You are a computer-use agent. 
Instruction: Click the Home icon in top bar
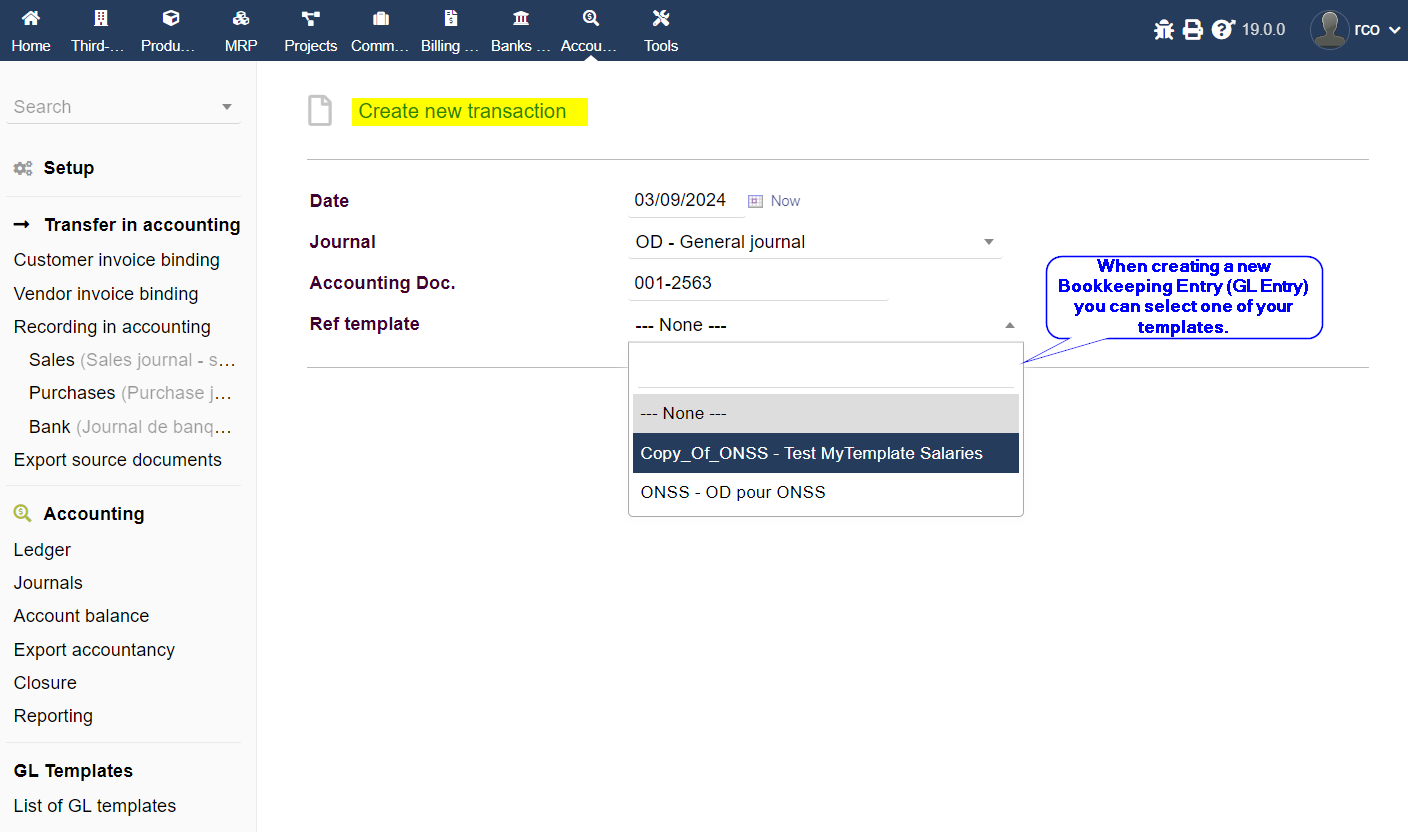pyautogui.click(x=30, y=19)
